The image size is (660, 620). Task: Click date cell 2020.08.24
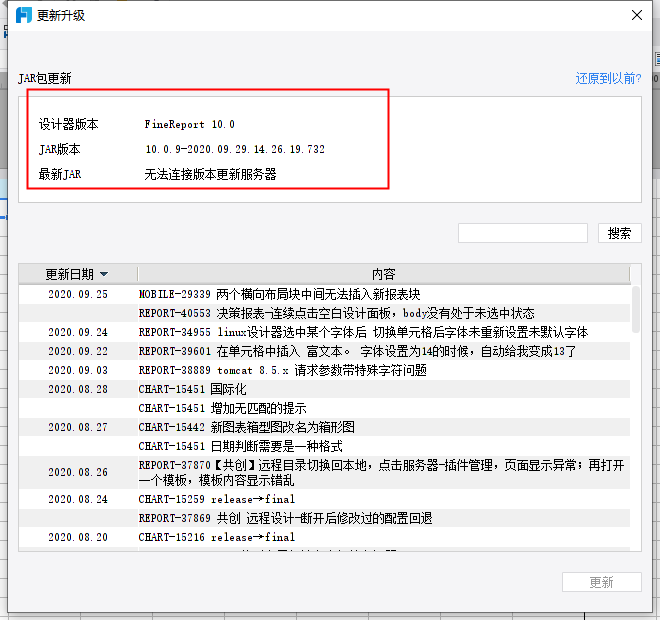point(78,499)
